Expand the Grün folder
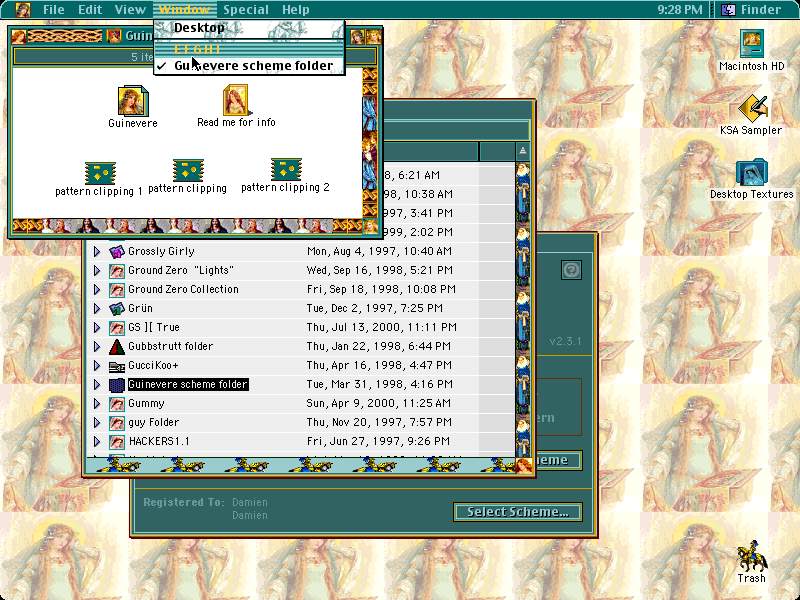 97,308
